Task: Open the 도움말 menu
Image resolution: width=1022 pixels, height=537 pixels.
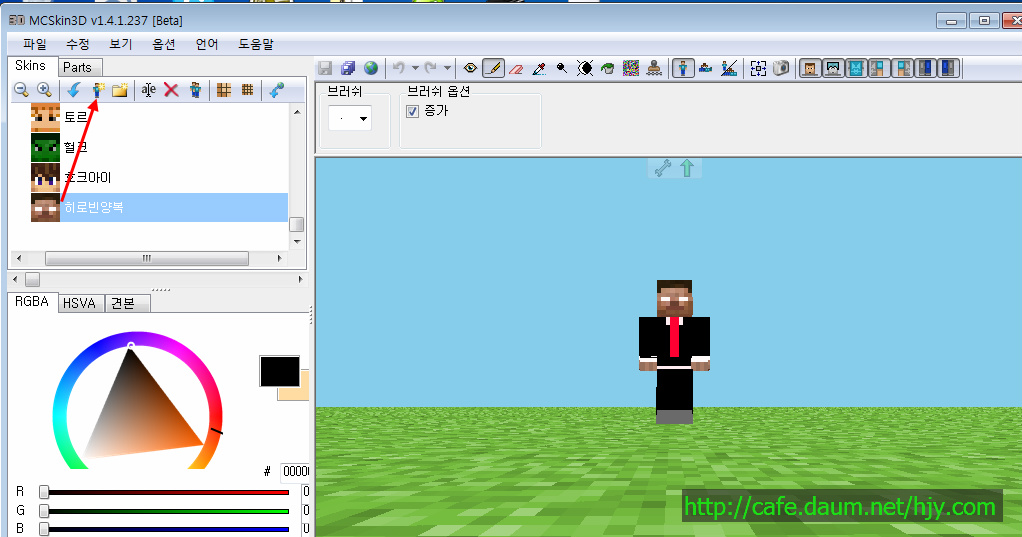Action: [256, 44]
